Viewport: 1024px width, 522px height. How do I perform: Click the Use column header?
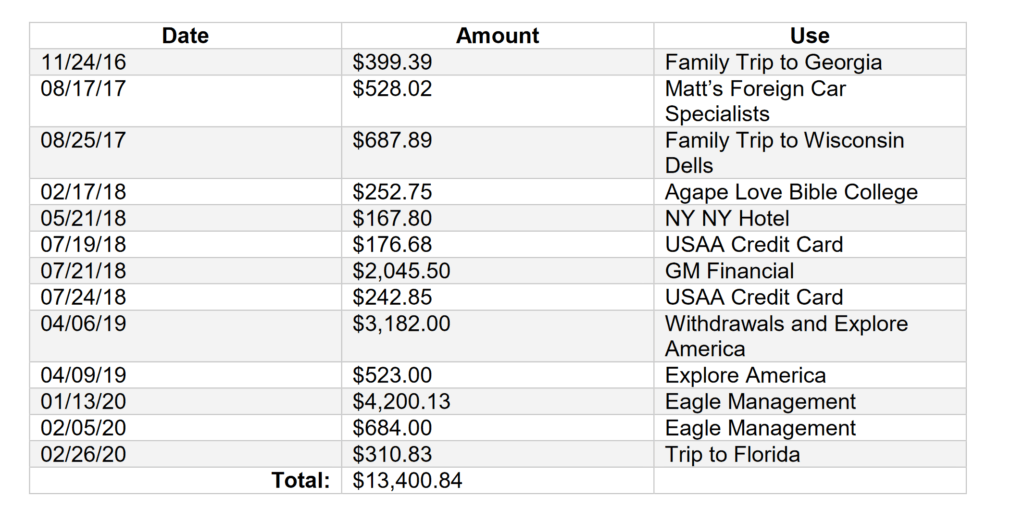pos(810,35)
